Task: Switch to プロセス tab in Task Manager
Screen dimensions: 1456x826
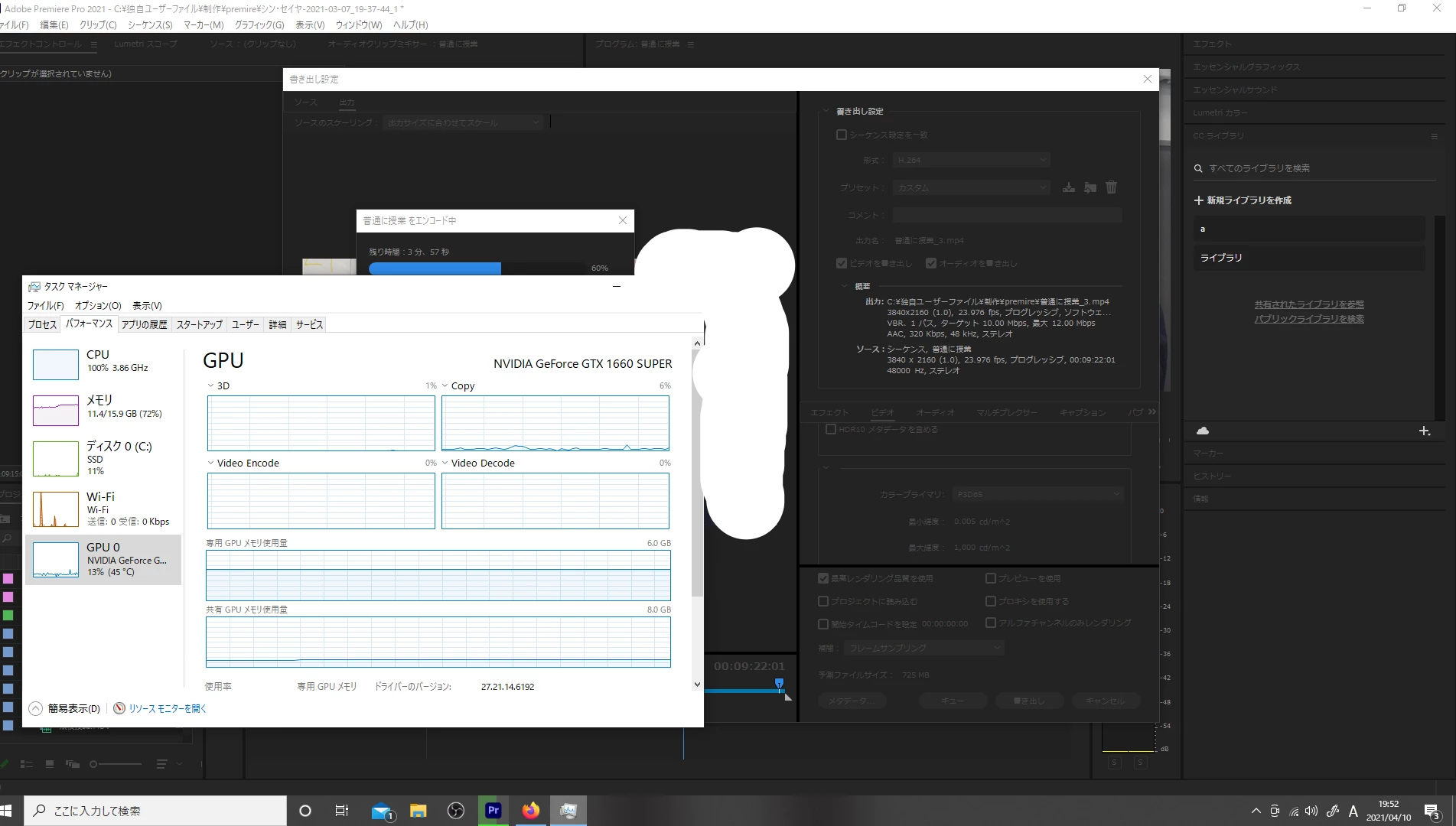Action: [42, 324]
